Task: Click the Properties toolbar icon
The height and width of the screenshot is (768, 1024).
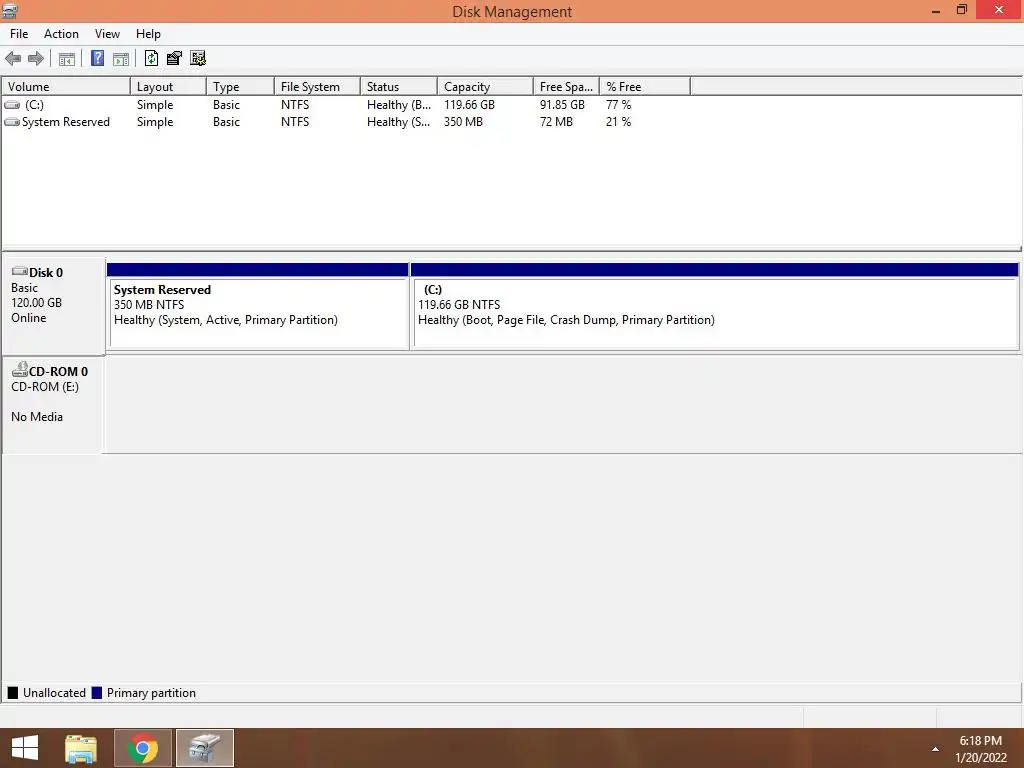Action: (174, 58)
